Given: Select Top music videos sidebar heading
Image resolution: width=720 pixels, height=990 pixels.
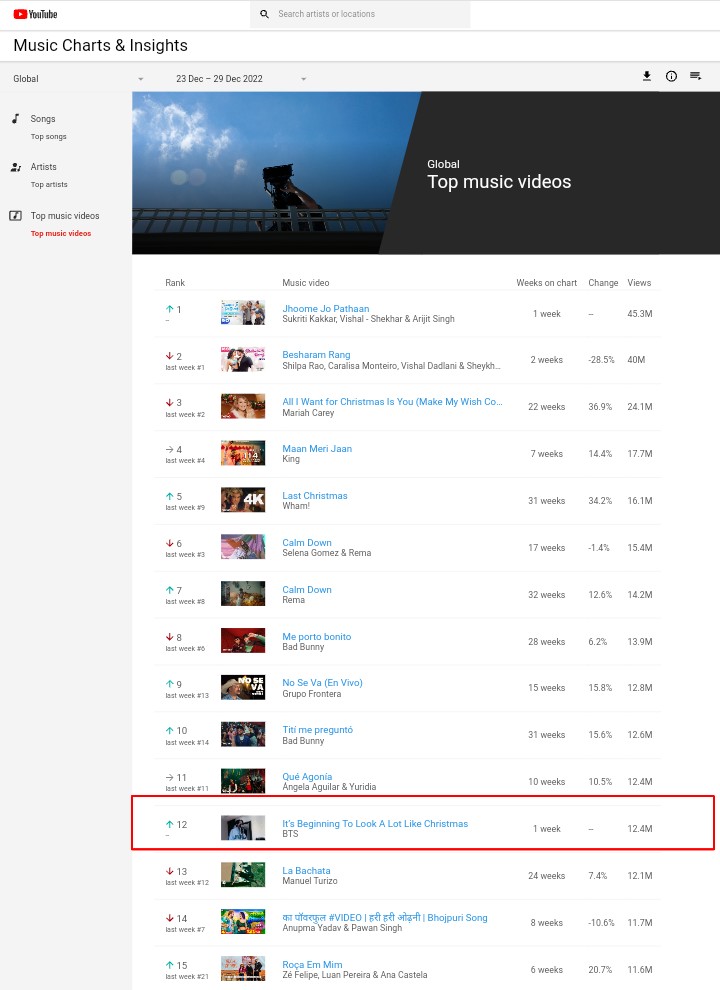Looking at the screenshot, I should coord(65,216).
